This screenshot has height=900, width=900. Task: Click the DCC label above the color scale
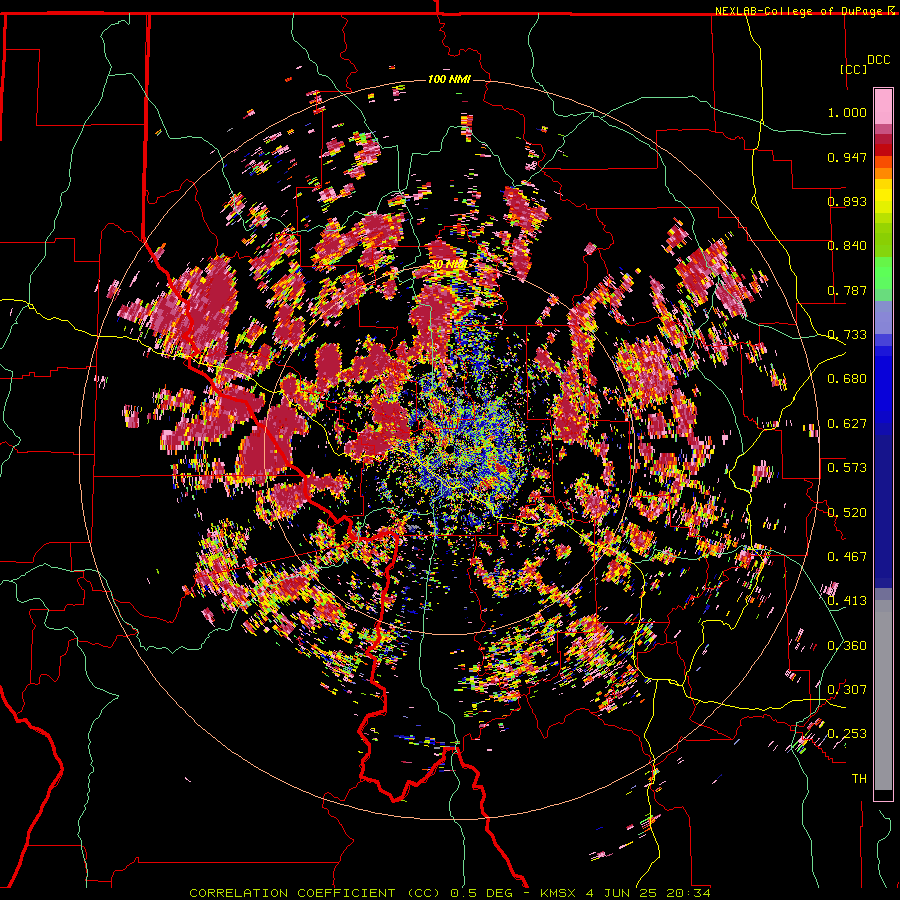(878, 60)
